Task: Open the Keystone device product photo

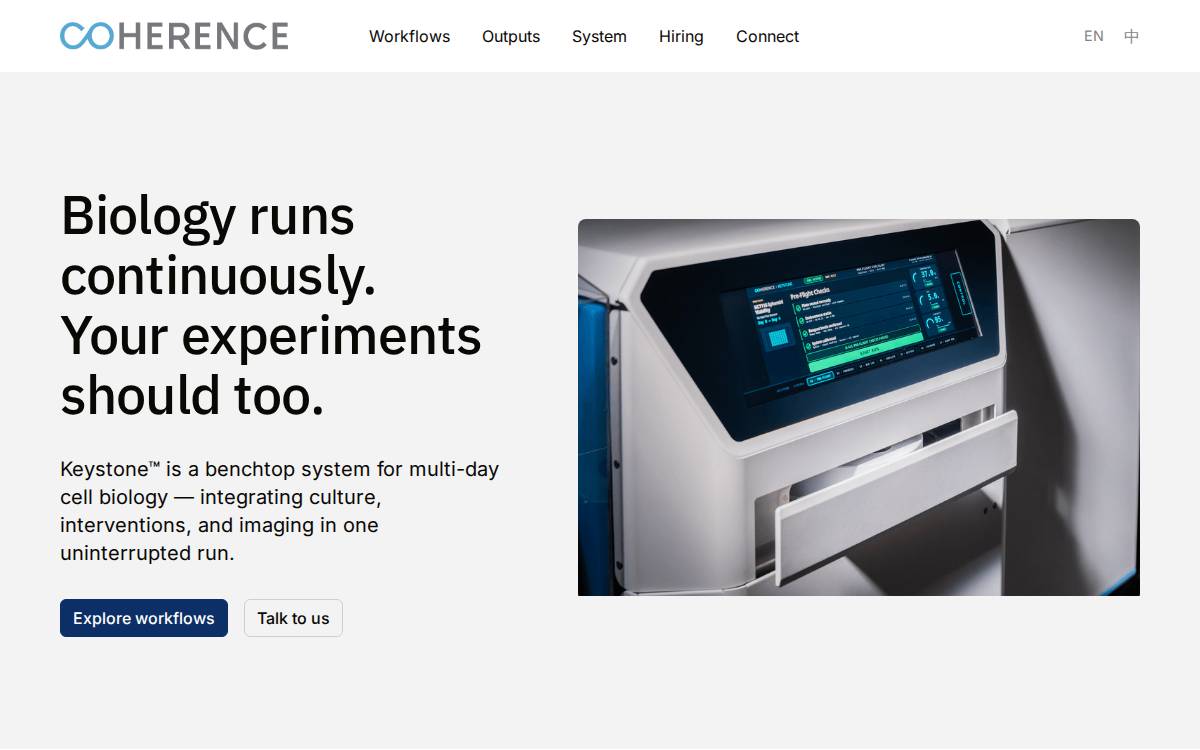Action: [859, 407]
